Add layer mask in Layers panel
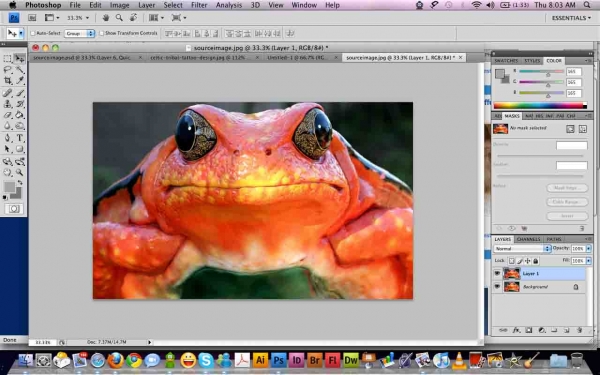The width and height of the screenshot is (600, 375). pos(528,330)
